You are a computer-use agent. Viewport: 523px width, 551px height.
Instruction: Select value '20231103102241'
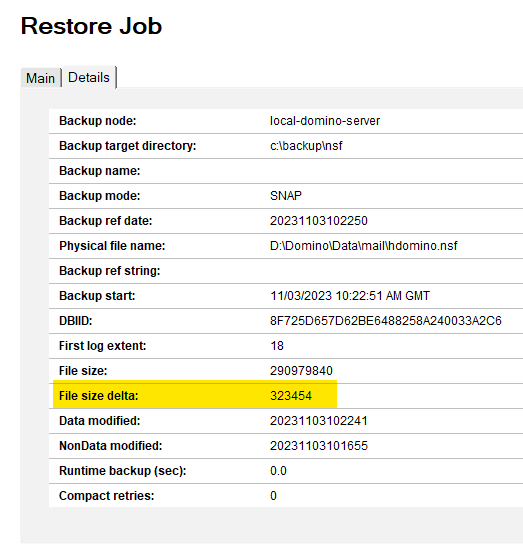(x=318, y=421)
